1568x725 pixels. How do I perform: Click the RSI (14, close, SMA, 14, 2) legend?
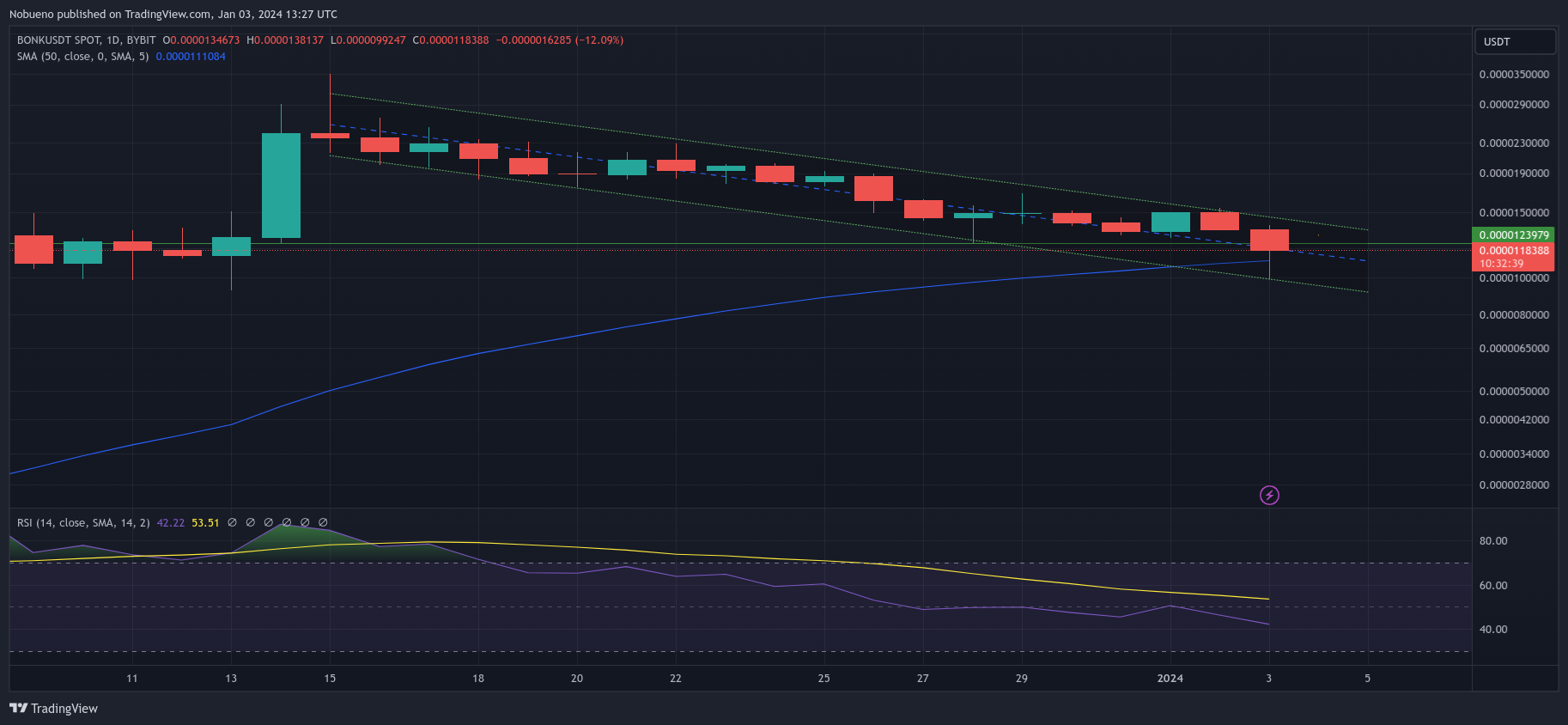(83, 522)
